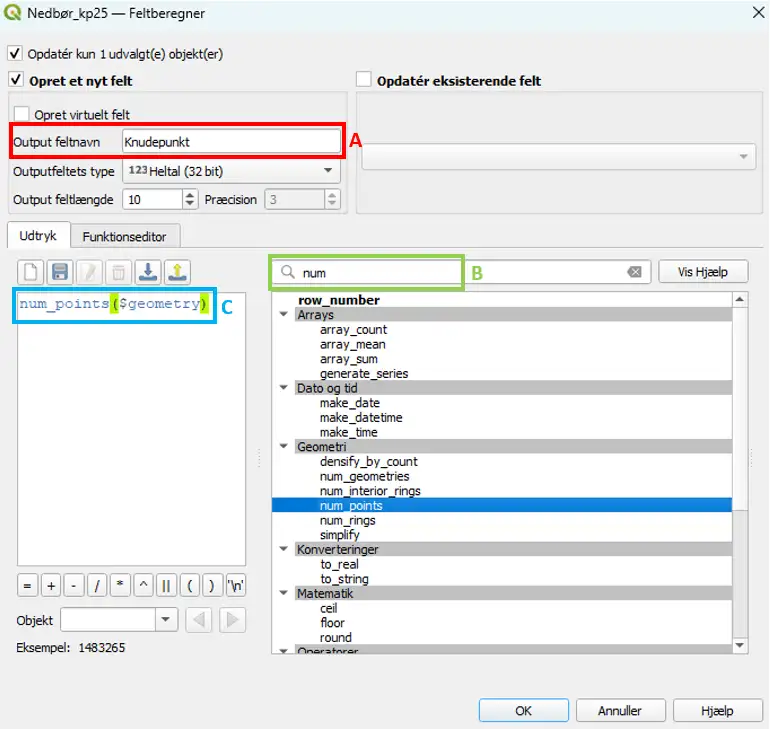
Task: Insert the multiplication * operator
Action: [119, 585]
